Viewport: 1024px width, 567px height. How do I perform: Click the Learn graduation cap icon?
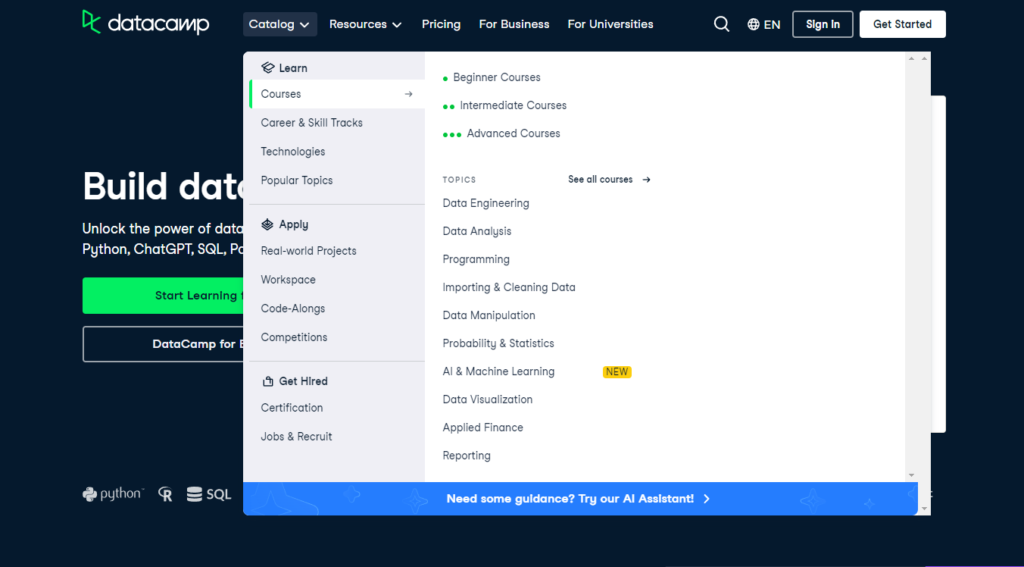(267, 68)
